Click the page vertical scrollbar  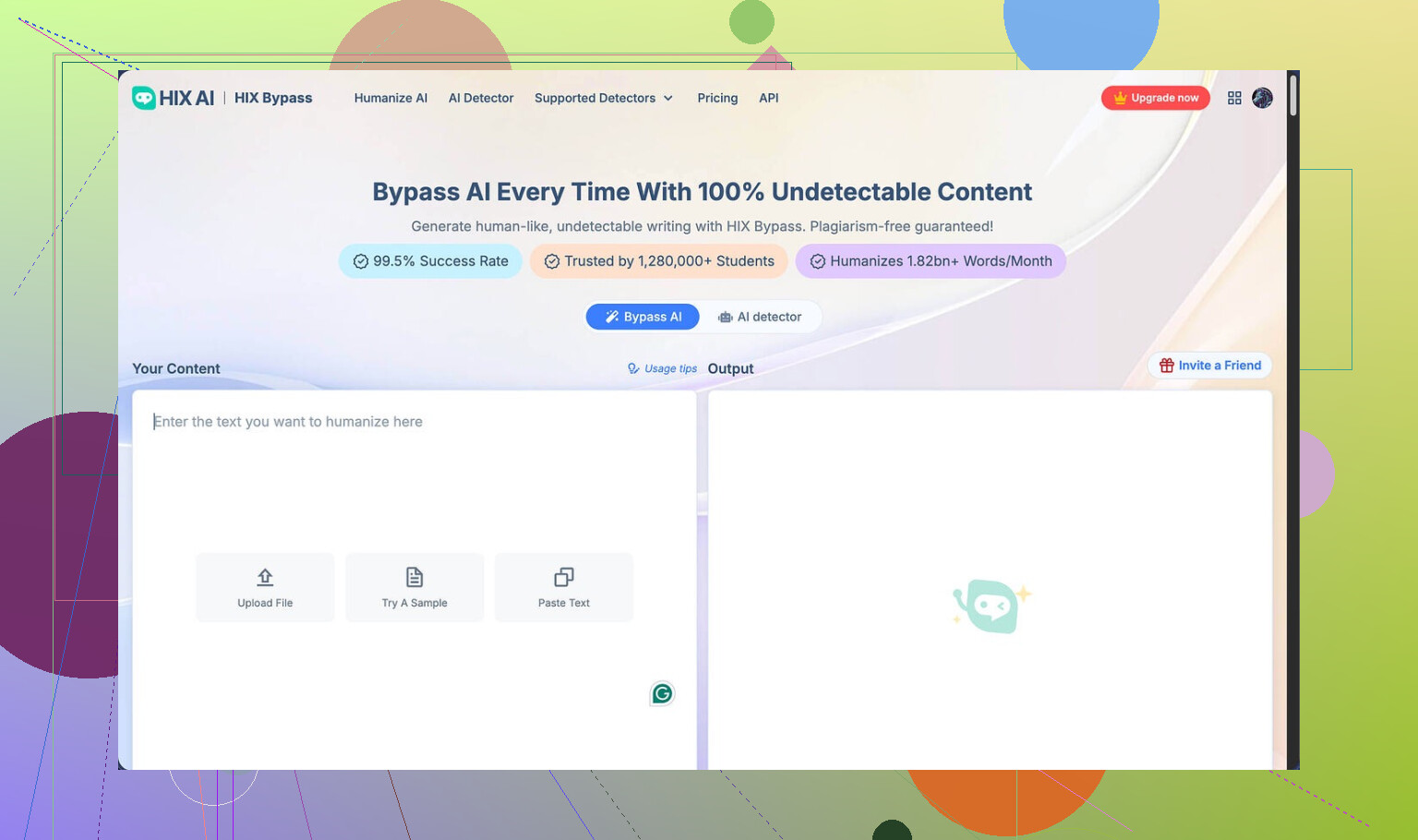click(1293, 96)
